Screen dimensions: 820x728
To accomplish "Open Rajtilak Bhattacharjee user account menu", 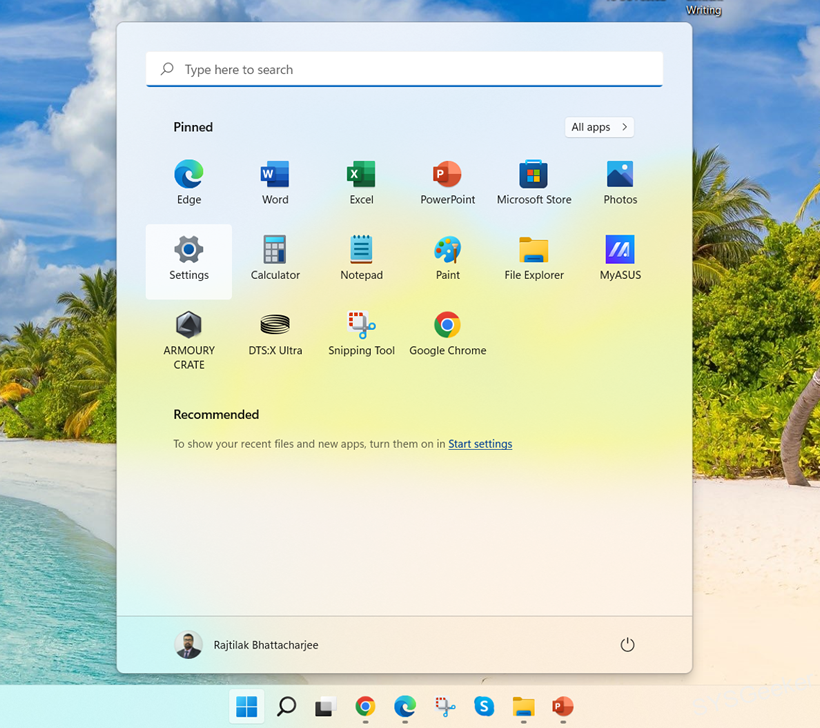I will [246, 645].
